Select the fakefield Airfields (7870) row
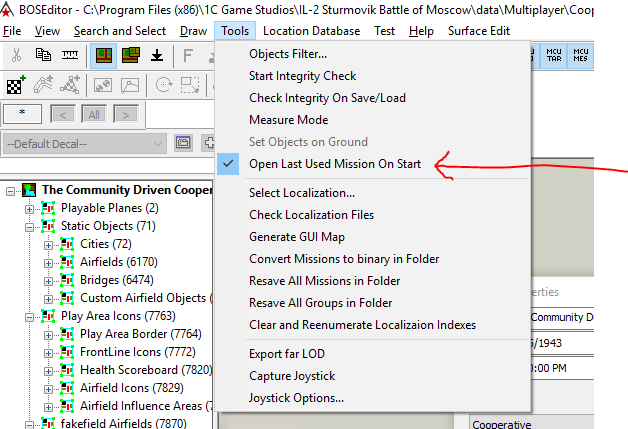The height and width of the screenshot is (429, 628). (123, 423)
